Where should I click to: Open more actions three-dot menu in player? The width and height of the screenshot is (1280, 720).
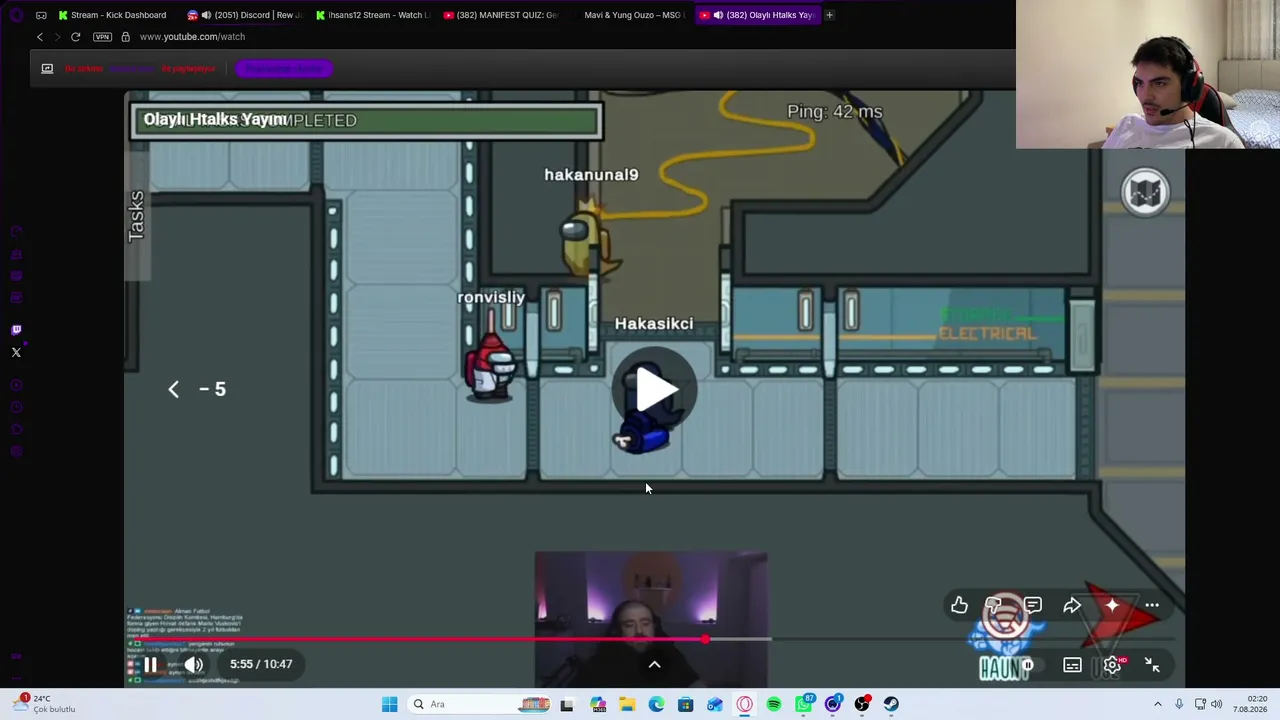(x=1152, y=605)
